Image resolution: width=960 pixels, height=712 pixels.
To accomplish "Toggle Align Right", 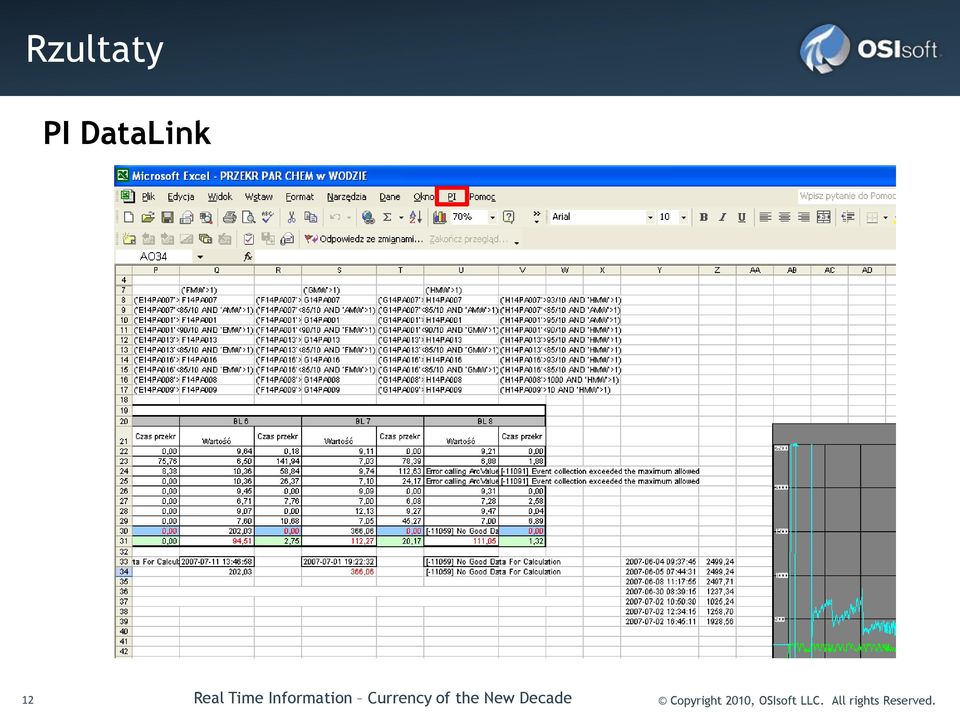I will [804, 217].
